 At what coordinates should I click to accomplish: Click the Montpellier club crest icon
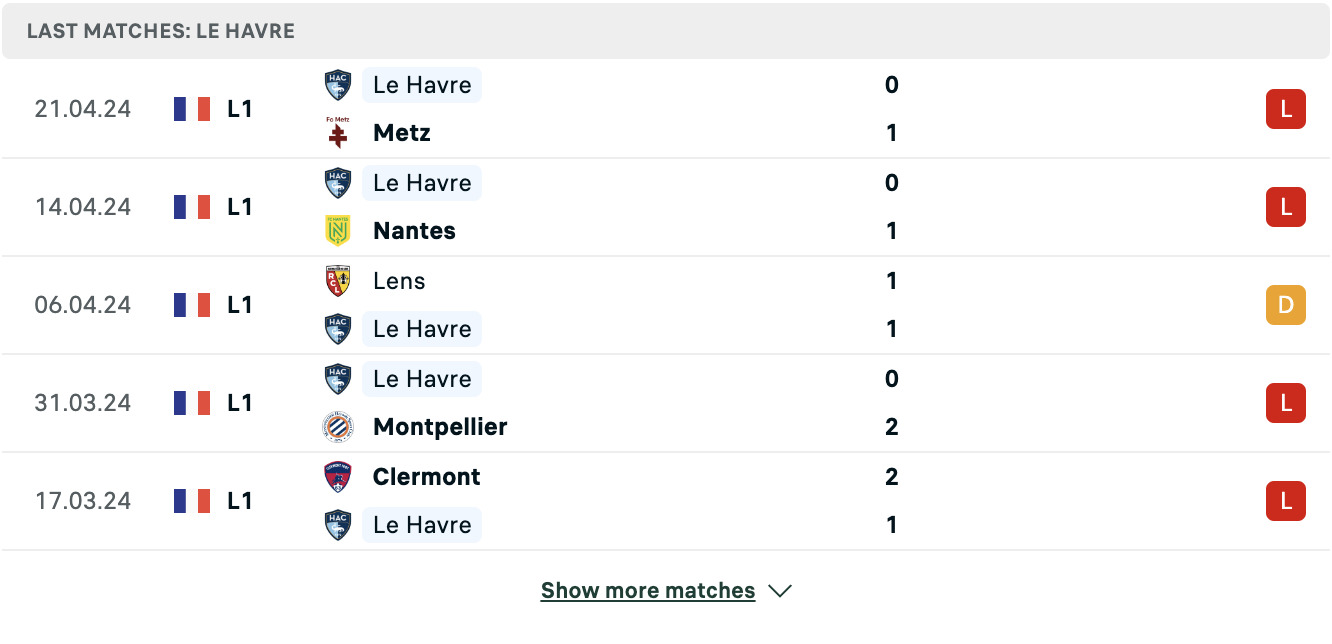tap(338, 427)
